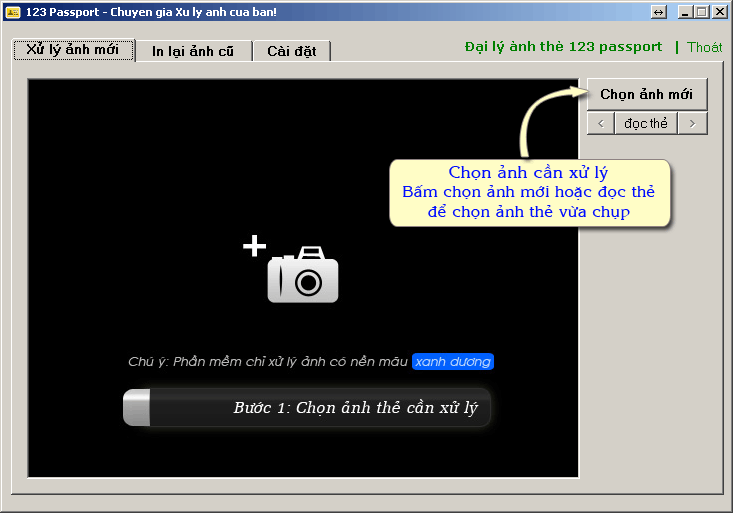Go to next photo with right arrow

pos(692,123)
